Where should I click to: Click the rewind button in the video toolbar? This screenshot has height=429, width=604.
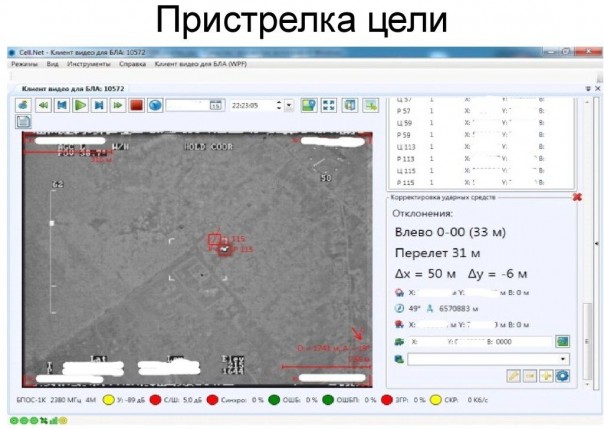[x=42, y=105]
